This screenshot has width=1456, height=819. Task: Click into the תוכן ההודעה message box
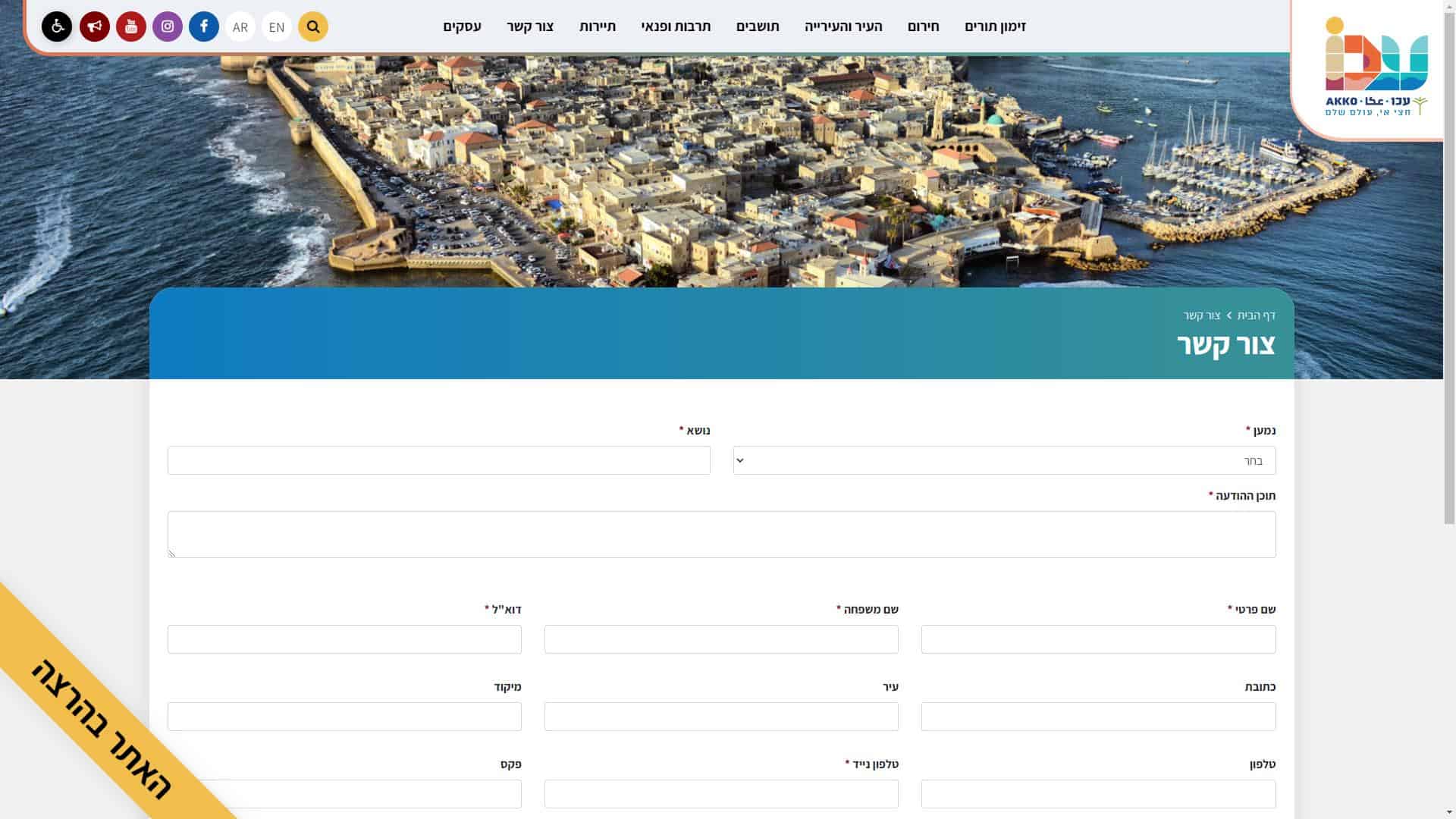point(721,535)
